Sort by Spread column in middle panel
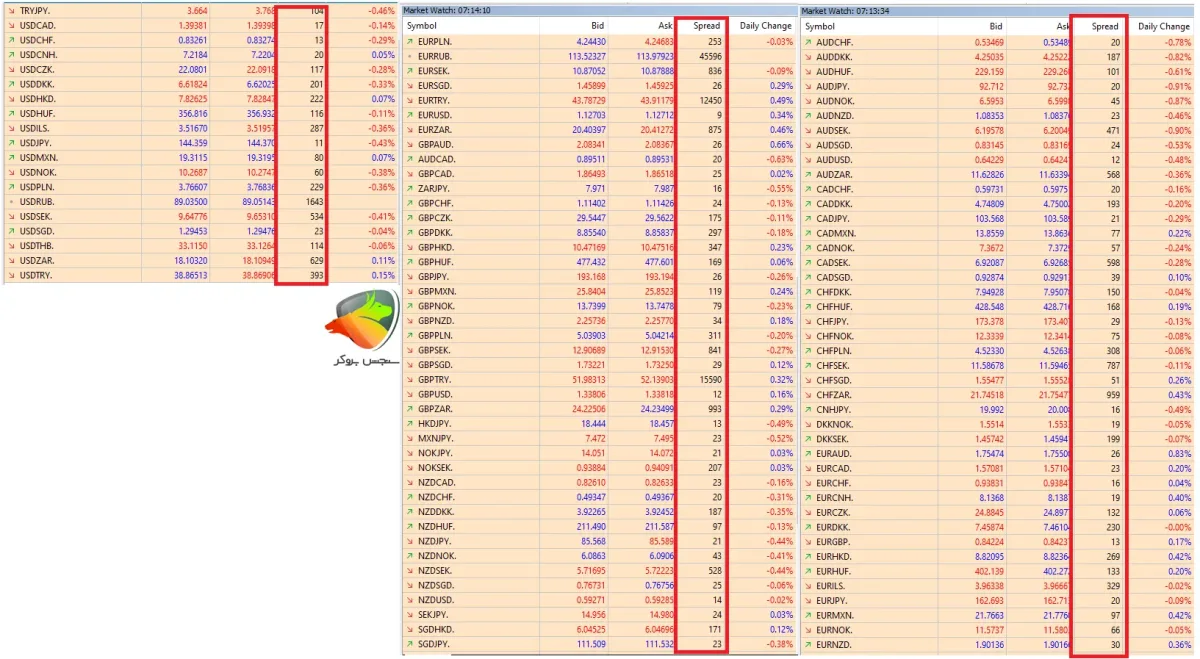 pos(706,25)
